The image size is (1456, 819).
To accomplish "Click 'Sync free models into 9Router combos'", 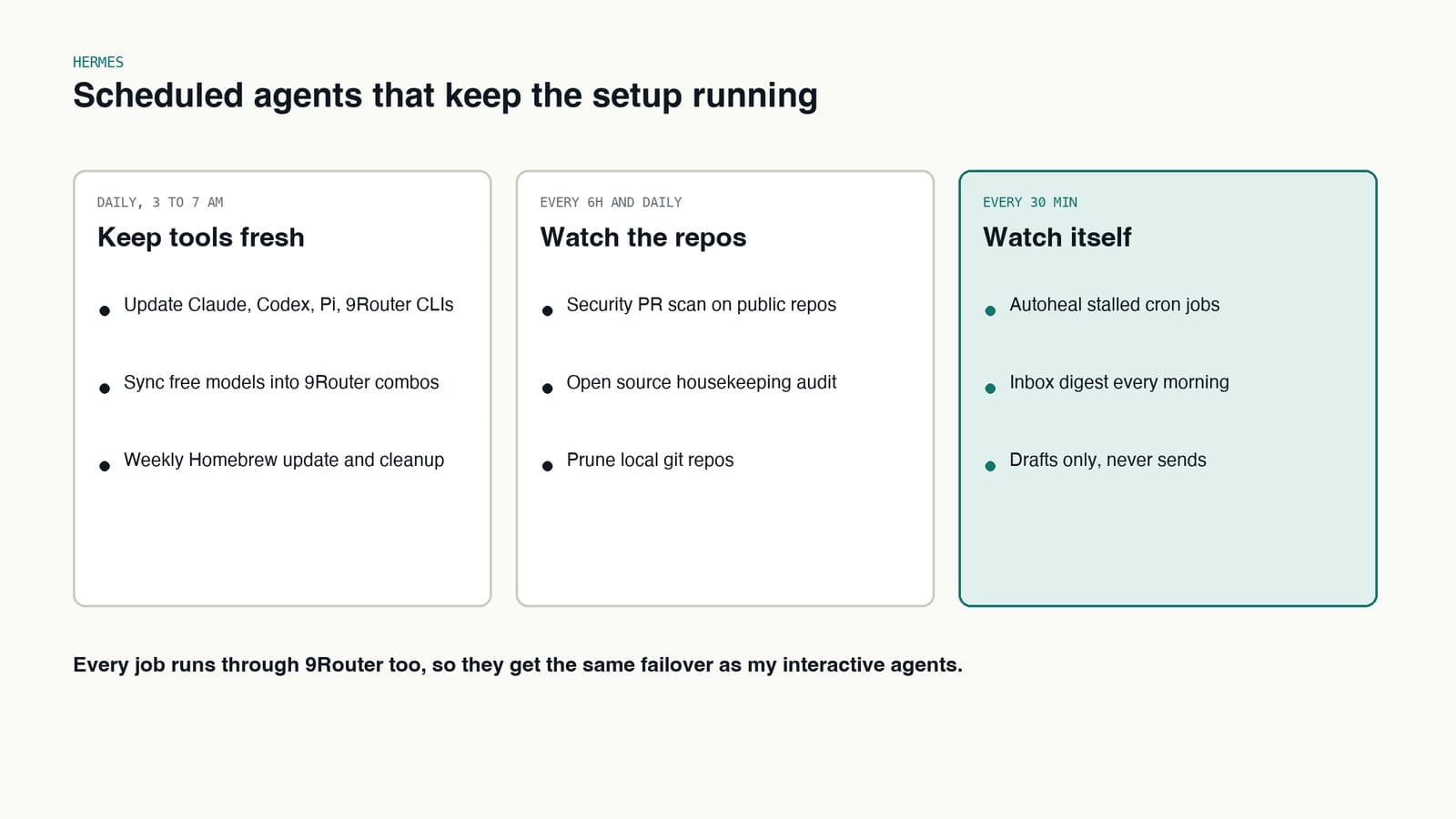I will pyautogui.click(x=281, y=382).
